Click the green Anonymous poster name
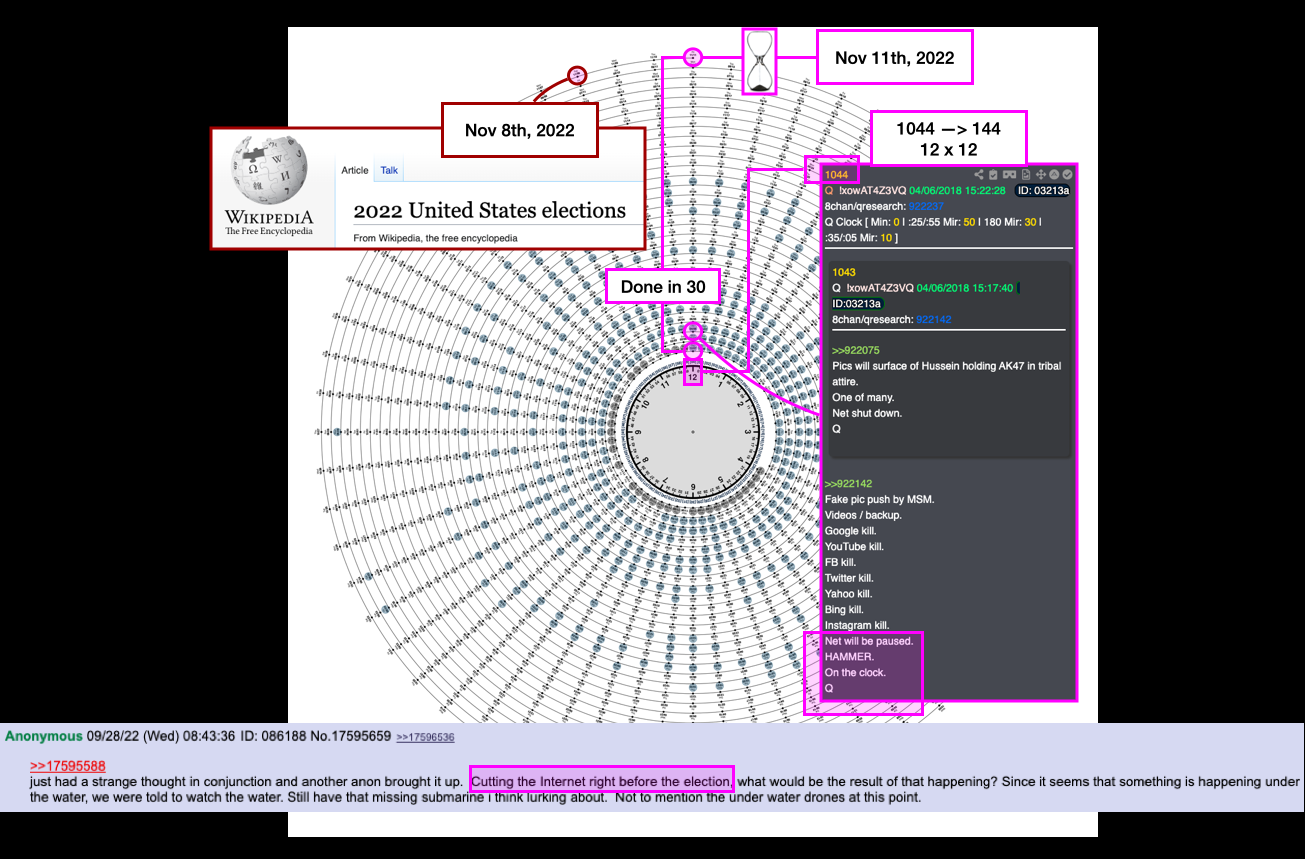This screenshot has width=1305, height=859. [43, 736]
